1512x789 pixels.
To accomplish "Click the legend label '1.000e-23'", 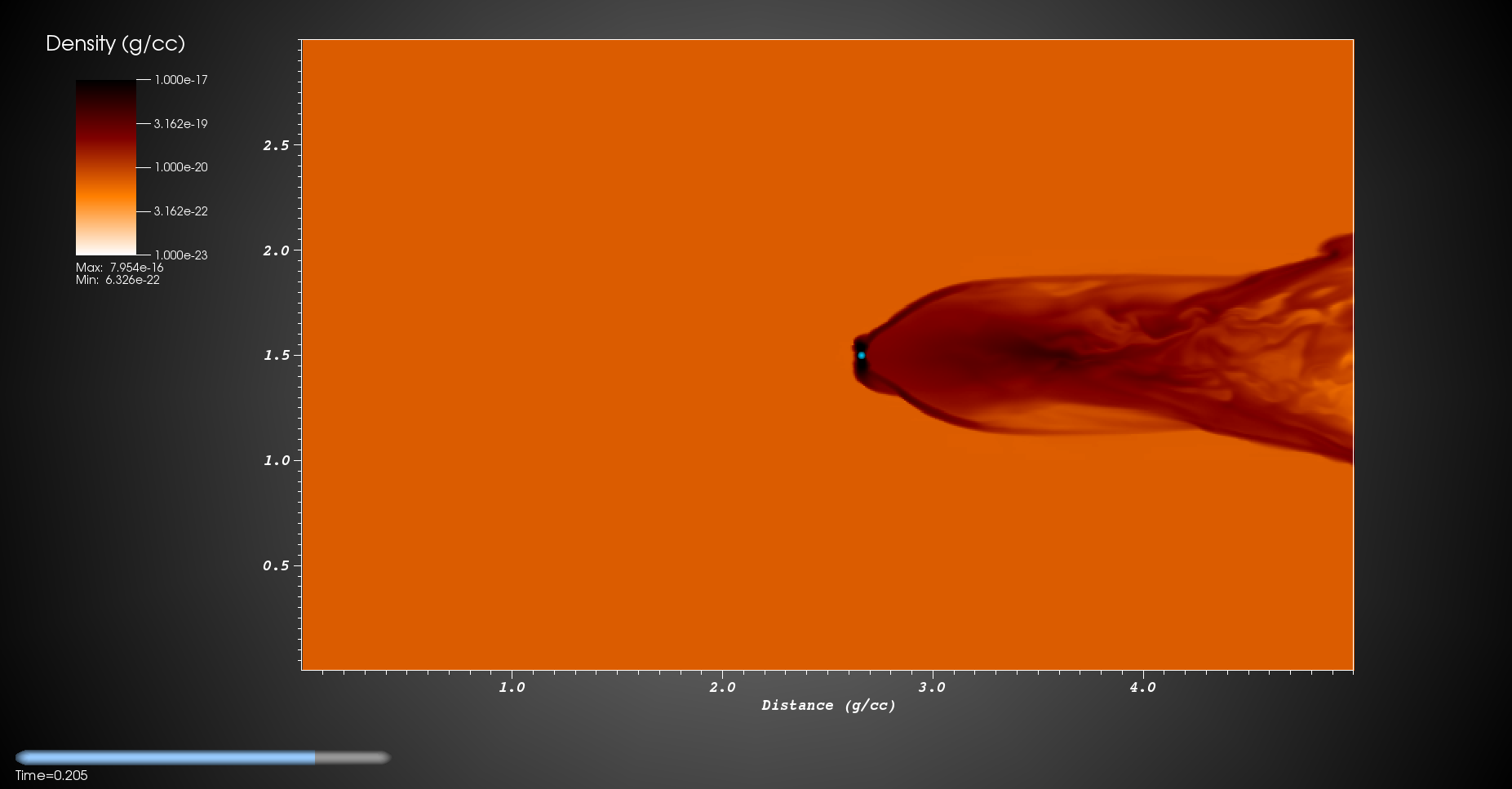I will pos(181,255).
